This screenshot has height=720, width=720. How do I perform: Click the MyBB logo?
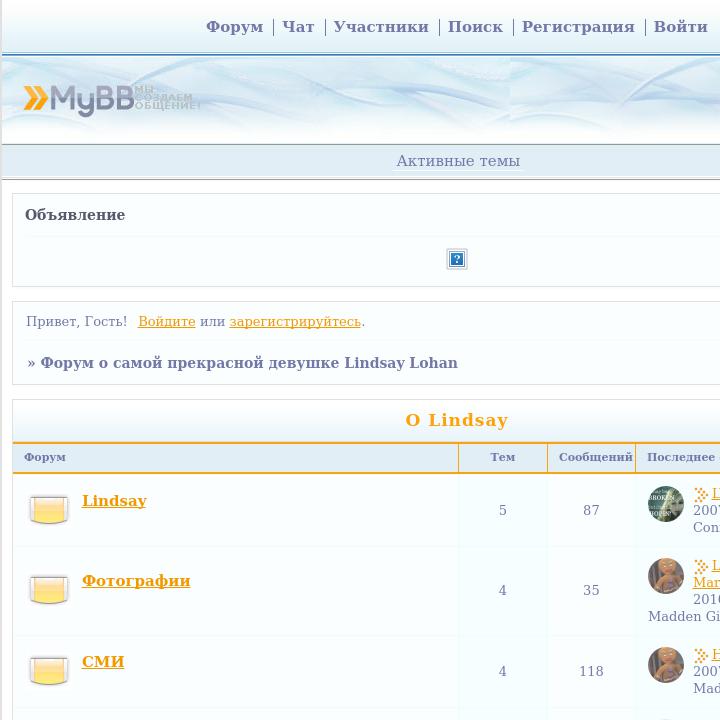point(112,99)
